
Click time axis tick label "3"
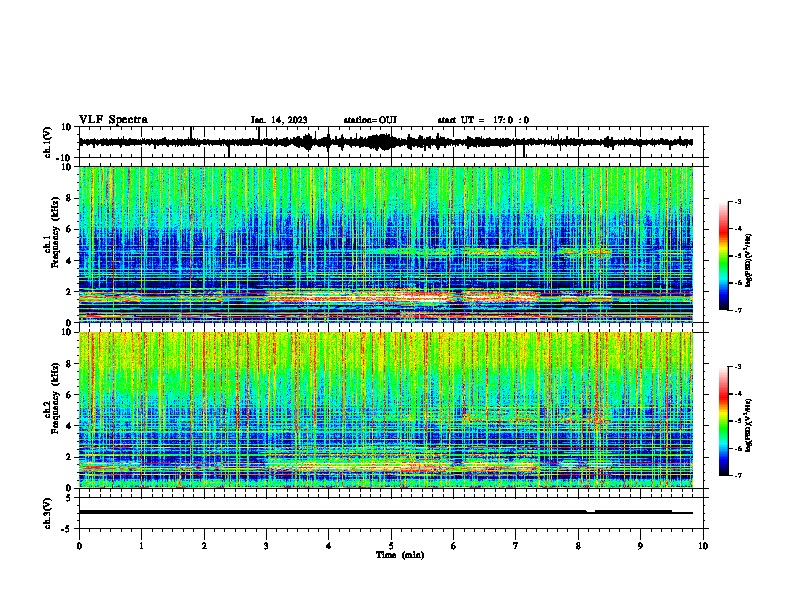[266, 546]
